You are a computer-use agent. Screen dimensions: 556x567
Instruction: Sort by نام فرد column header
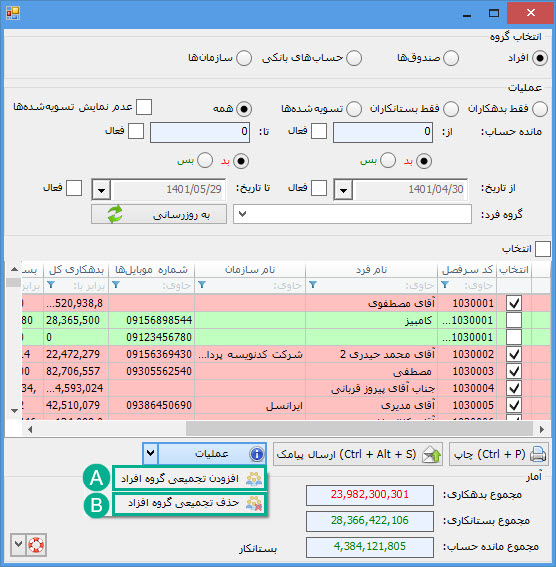(371, 270)
